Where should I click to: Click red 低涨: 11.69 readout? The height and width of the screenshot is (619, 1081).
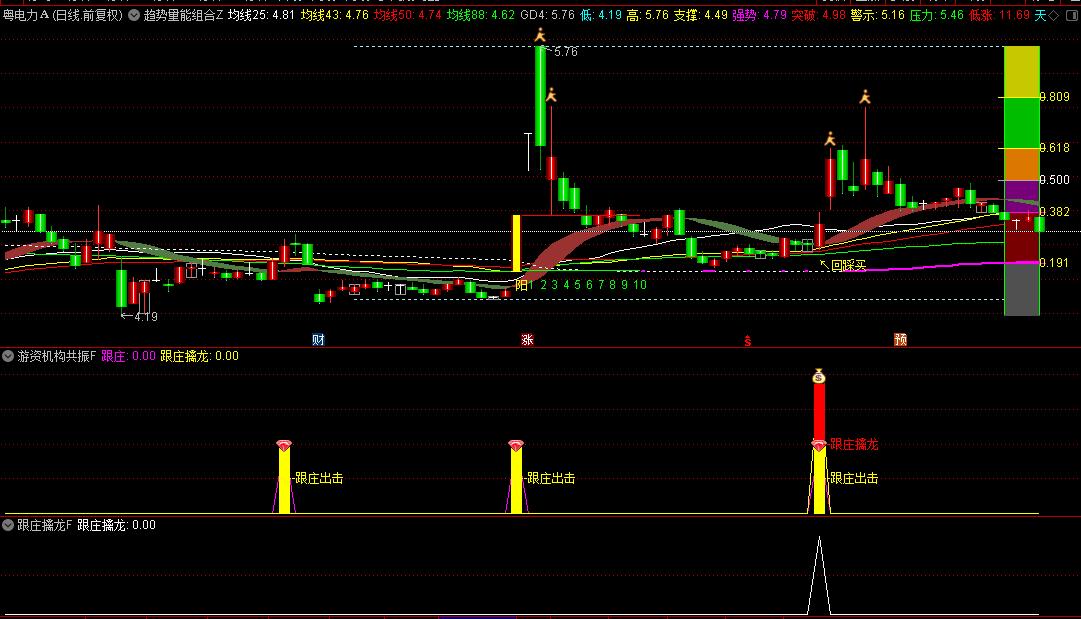999,15
